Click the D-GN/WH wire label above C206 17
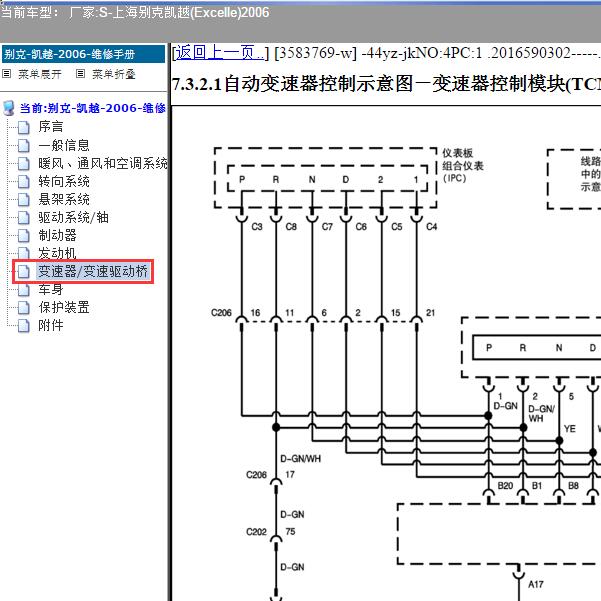 click(300, 458)
